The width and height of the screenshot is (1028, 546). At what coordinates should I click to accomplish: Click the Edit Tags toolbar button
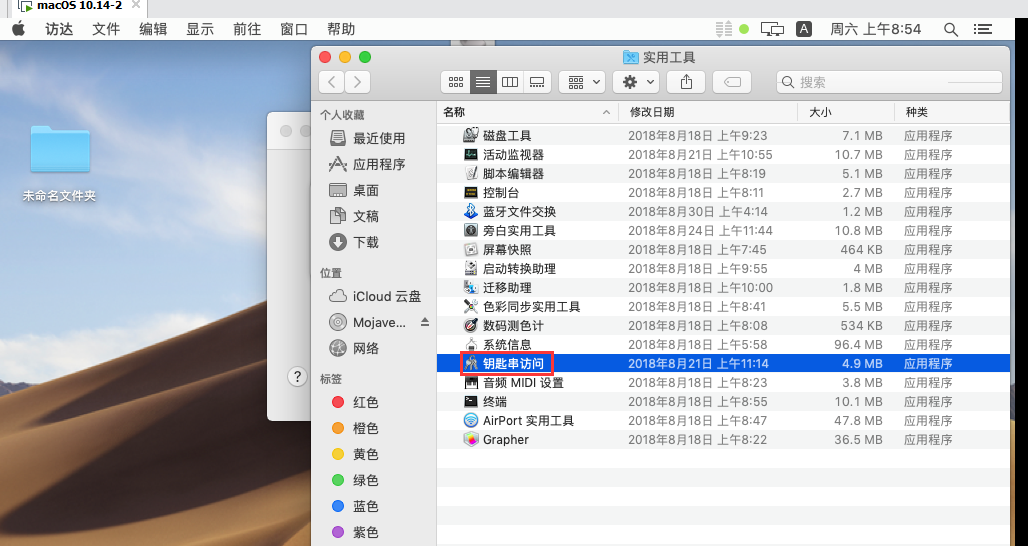[732, 82]
